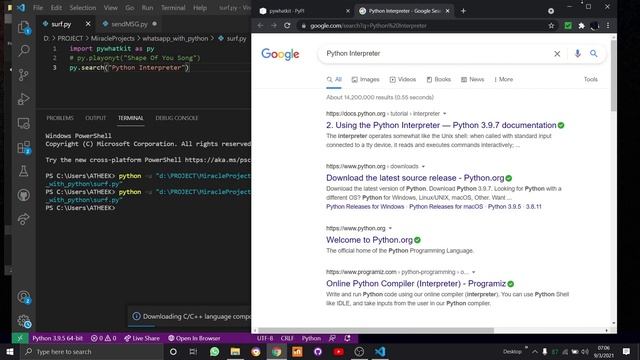Open the Selection menu
The image size is (640, 360).
coord(82,8)
